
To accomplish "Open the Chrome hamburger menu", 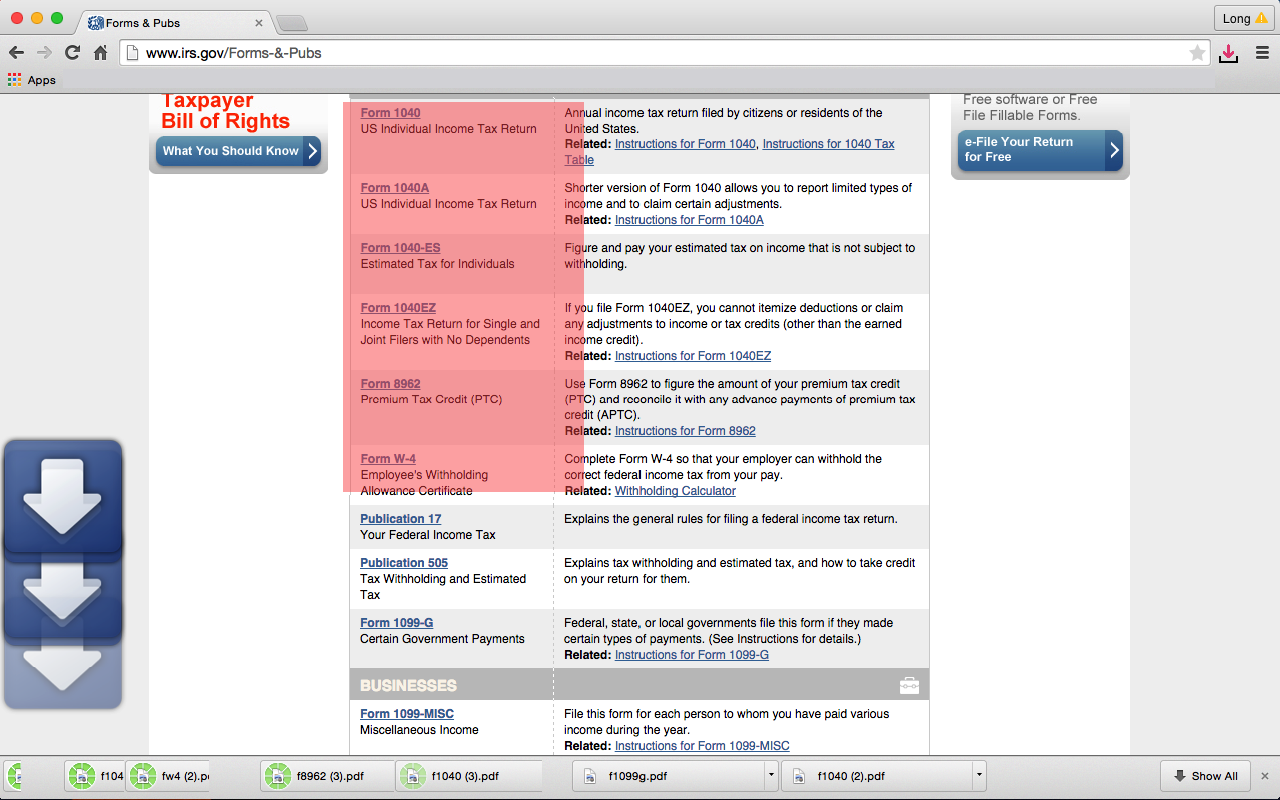I will click(1262, 53).
